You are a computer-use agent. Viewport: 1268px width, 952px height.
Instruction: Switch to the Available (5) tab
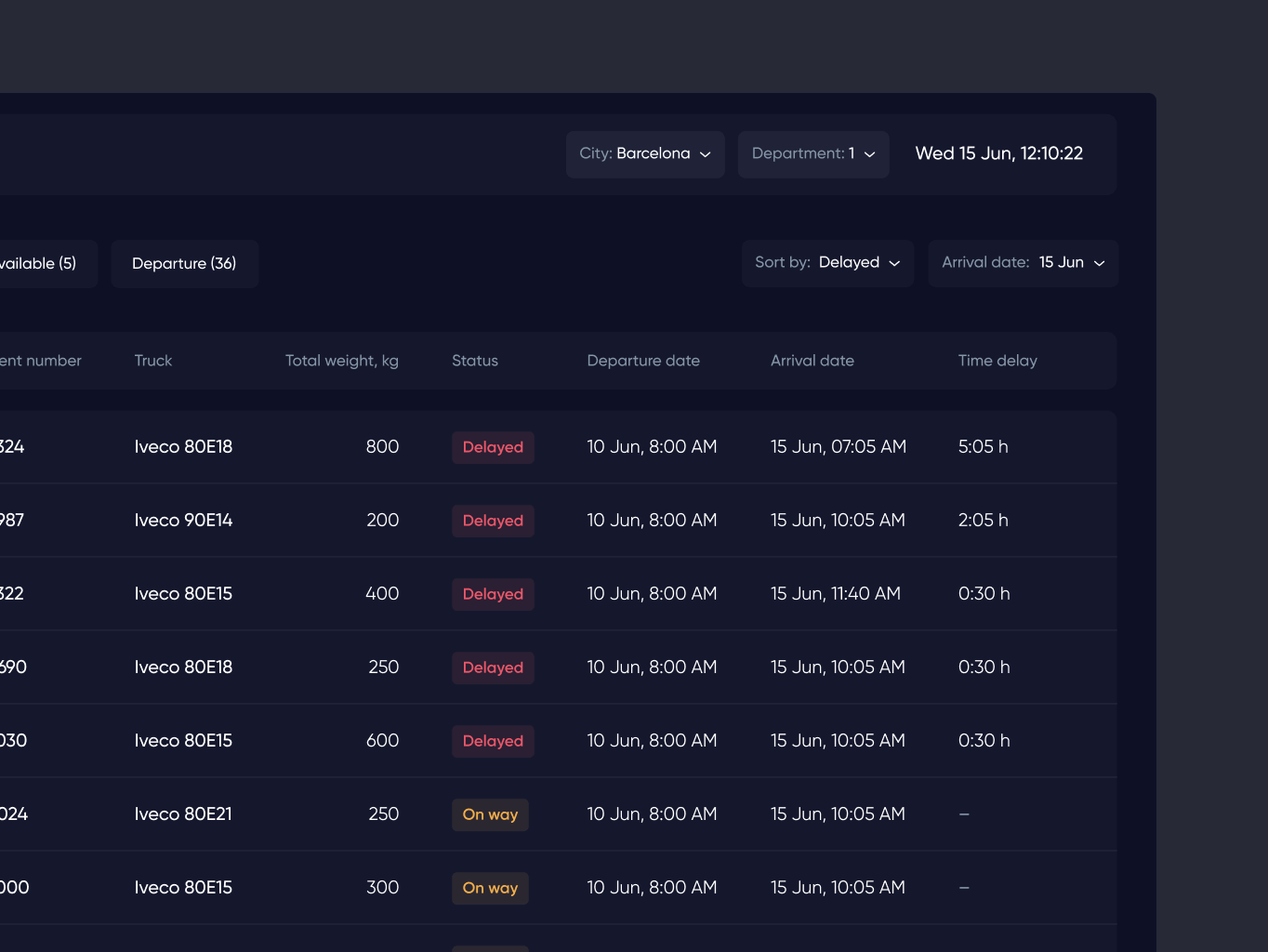point(39,263)
